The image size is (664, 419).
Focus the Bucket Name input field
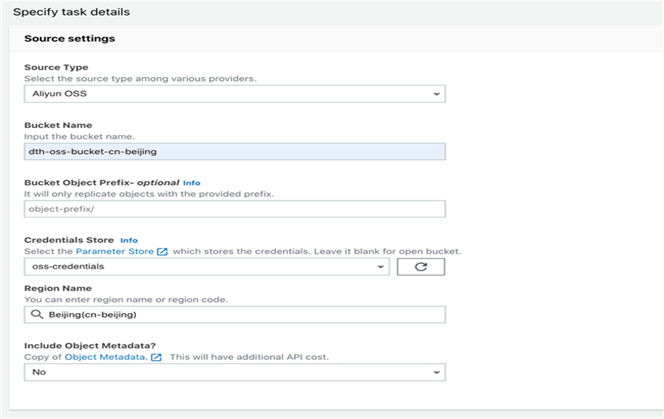click(x=234, y=151)
